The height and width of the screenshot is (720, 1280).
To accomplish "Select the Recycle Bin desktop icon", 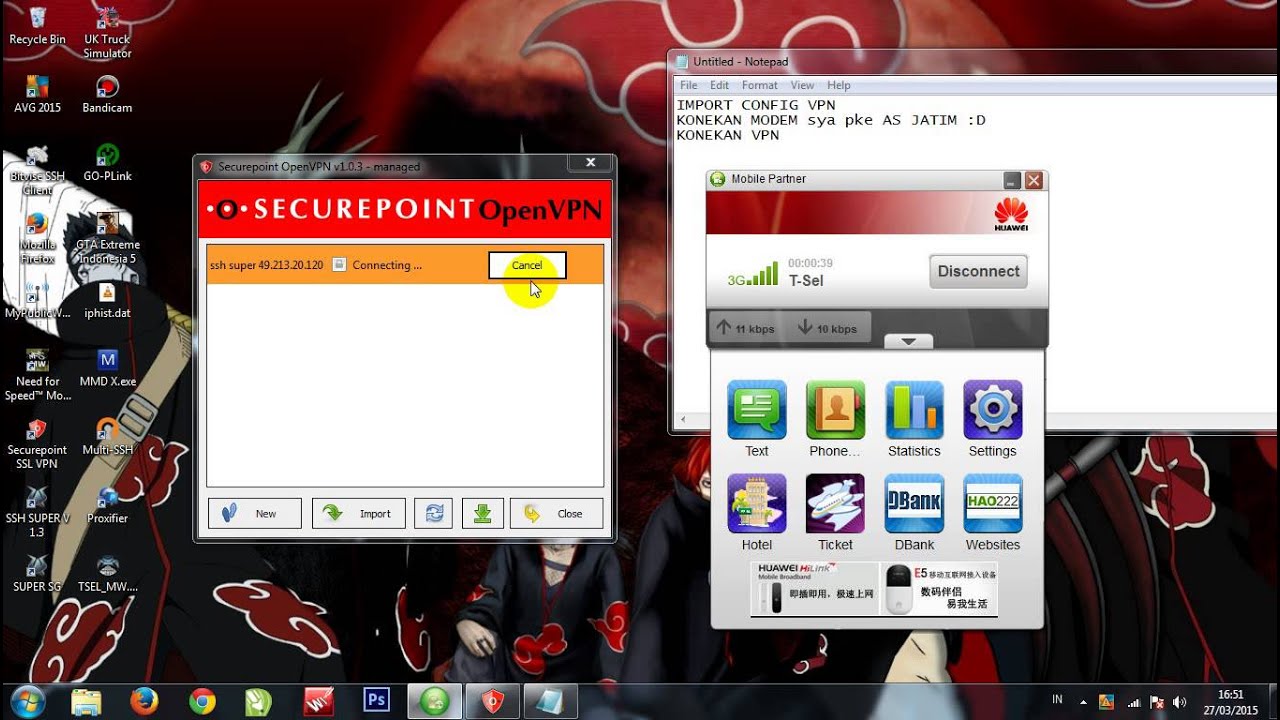I will pos(37,26).
